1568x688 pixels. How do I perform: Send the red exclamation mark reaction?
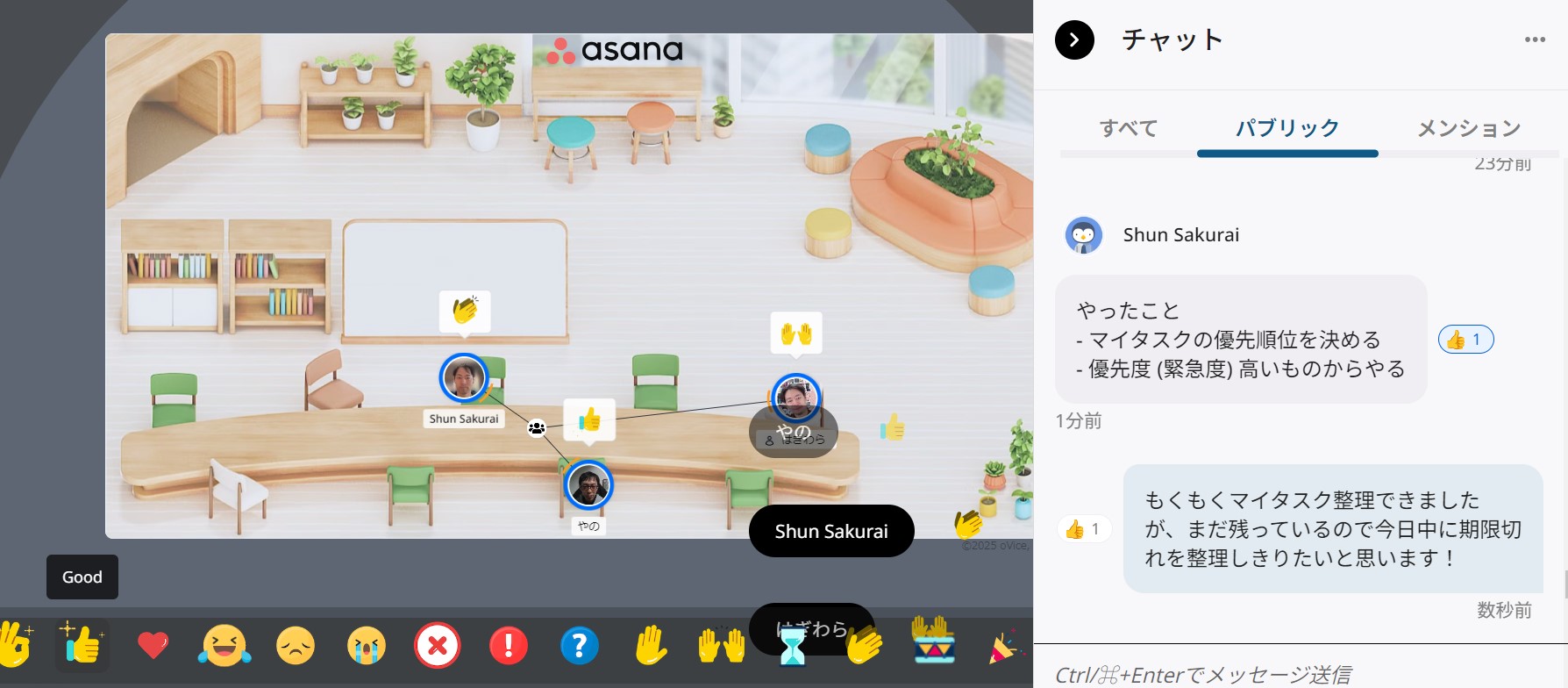click(509, 646)
